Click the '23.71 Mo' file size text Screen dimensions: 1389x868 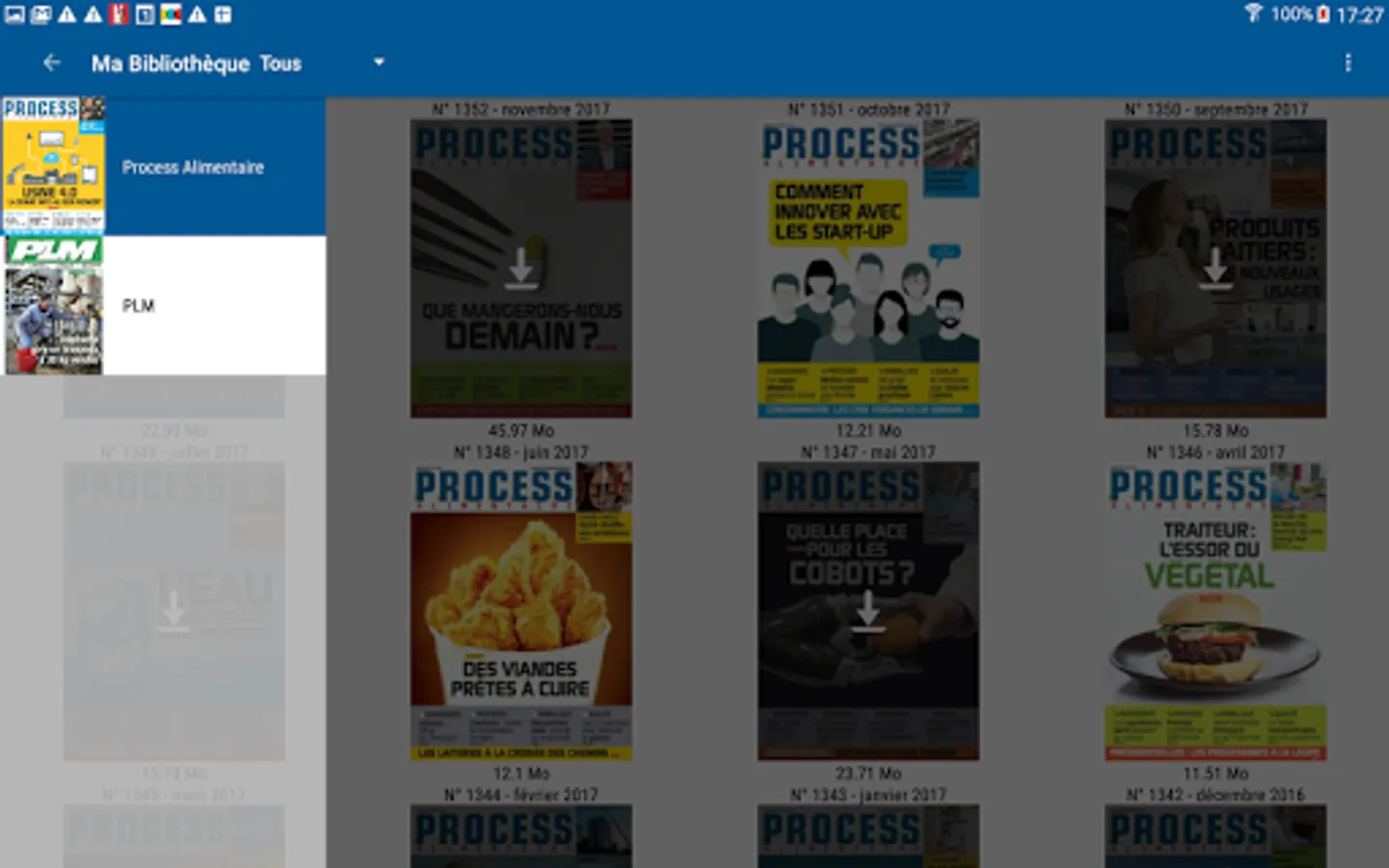coord(868,773)
